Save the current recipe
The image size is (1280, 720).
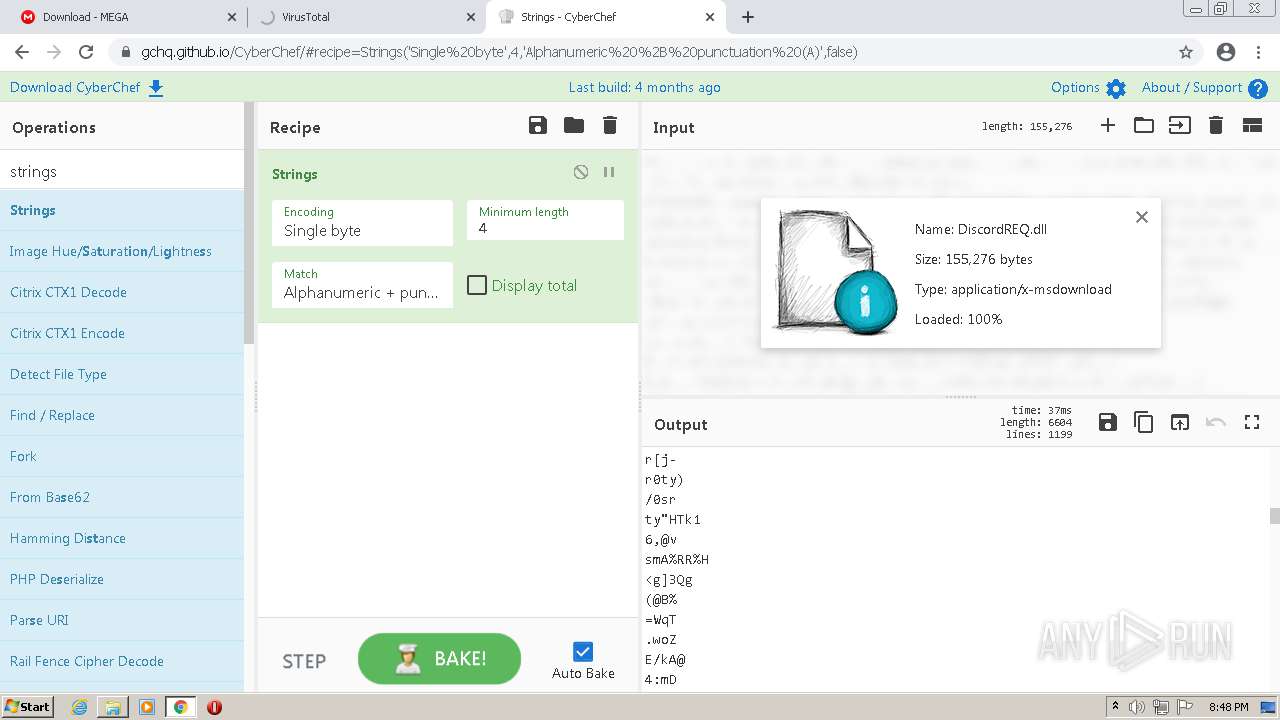[538, 126]
